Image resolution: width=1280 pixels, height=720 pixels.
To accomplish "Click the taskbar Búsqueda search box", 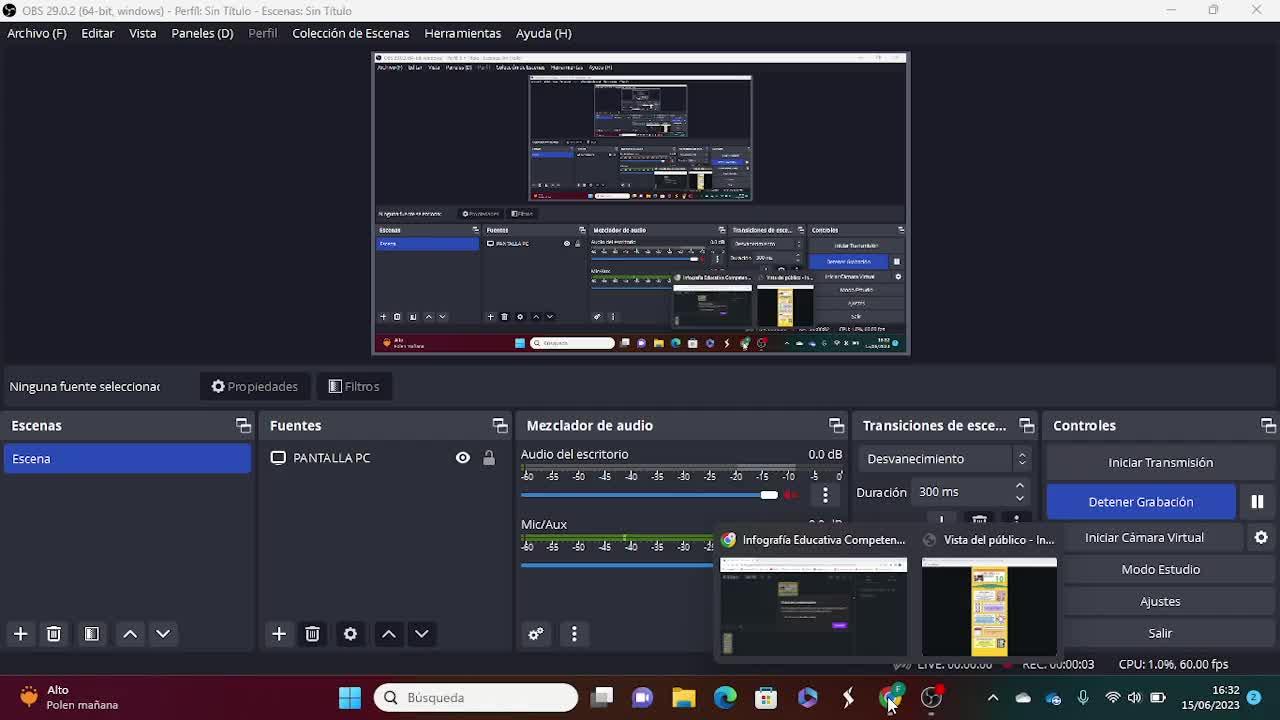I will [477, 697].
